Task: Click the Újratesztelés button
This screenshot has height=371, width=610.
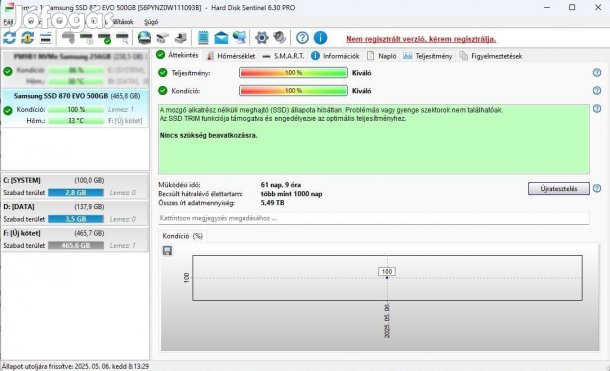Action: tap(559, 189)
